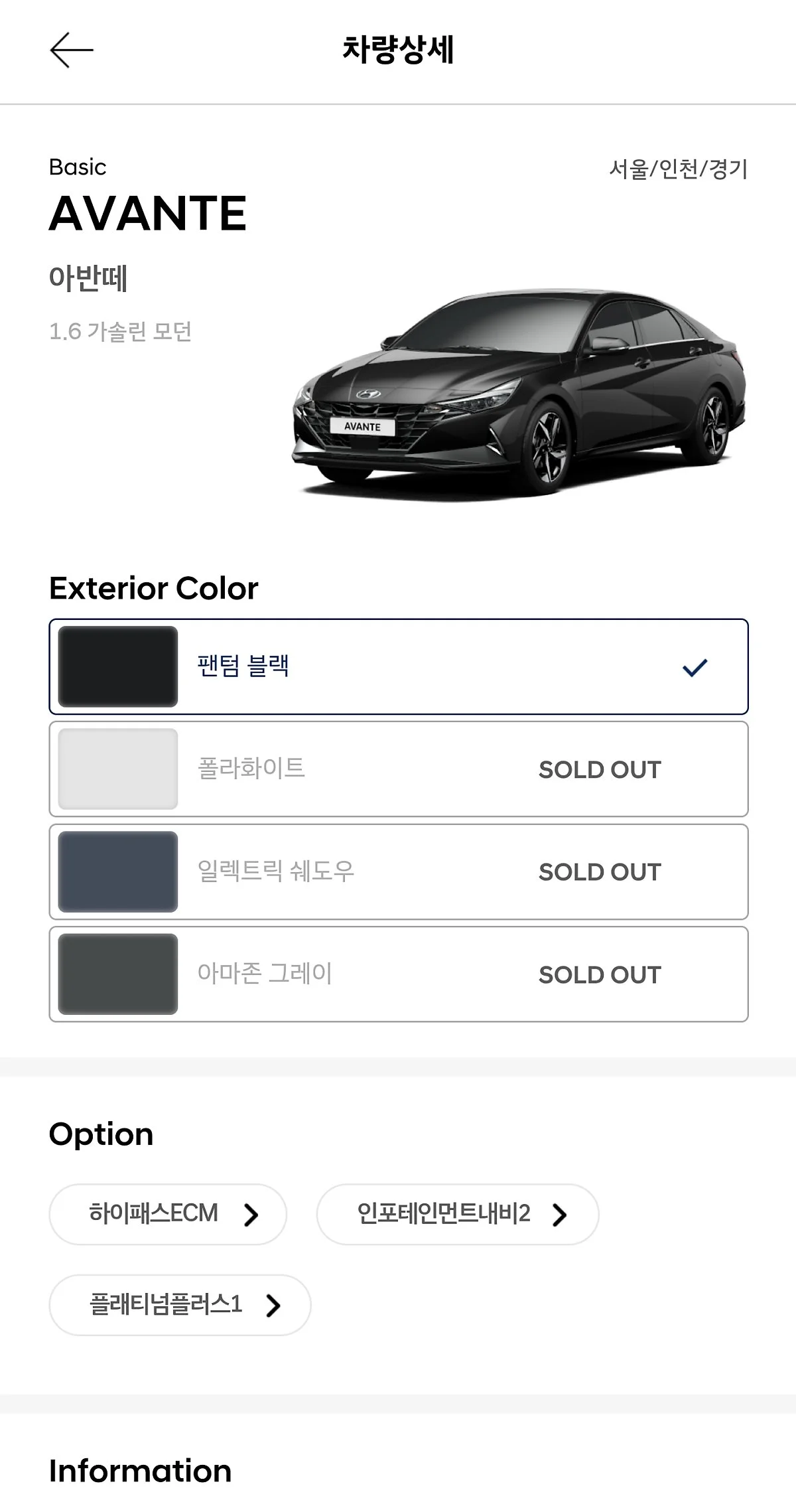The height and width of the screenshot is (1512, 796).
Task: Select the 일렉트릭 쉐도우 color row
Action: (x=399, y=871)
